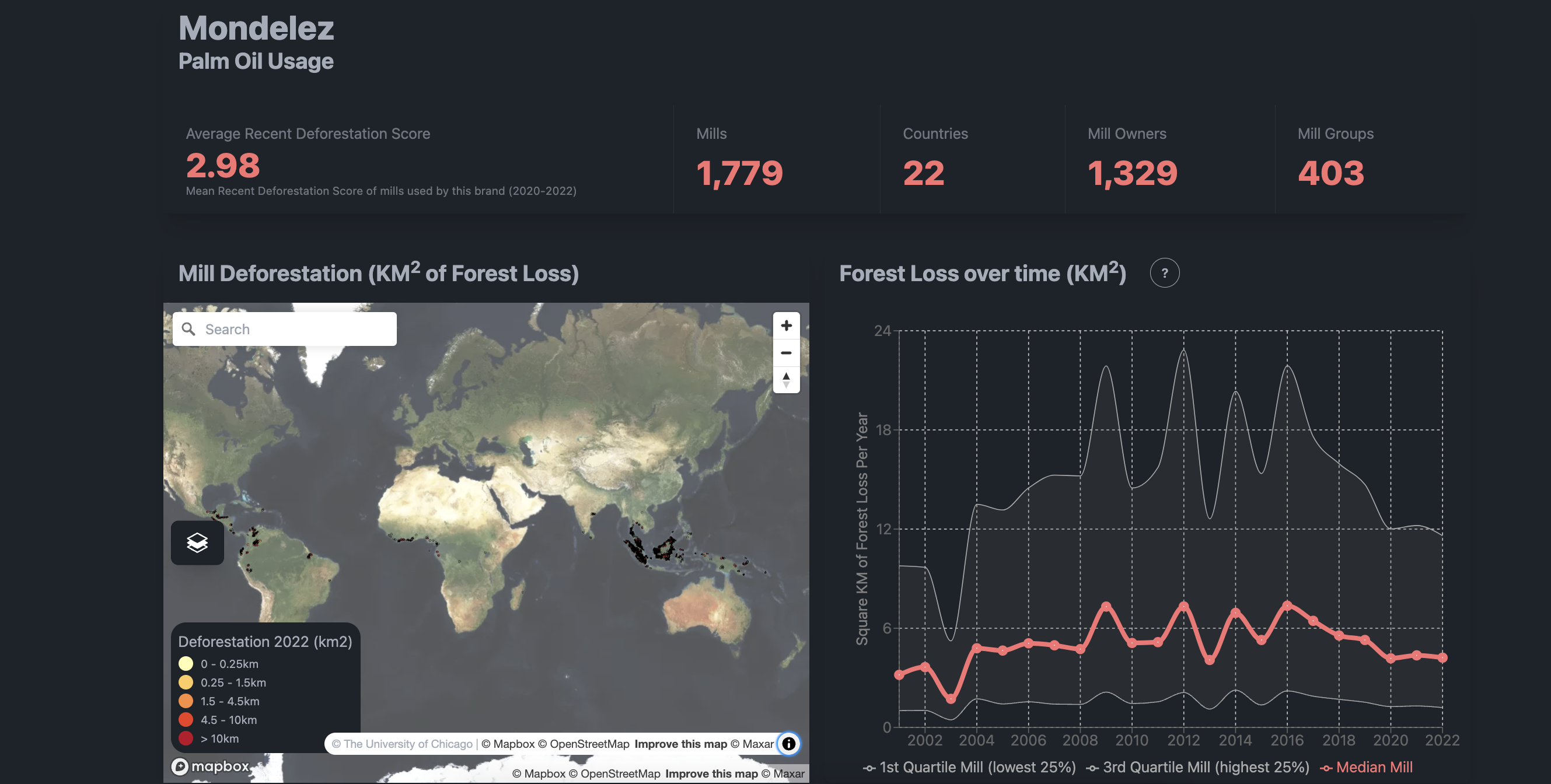Zoom out on the map with minus button
The width and height of the screenshot is (1551, 784).
coord(787,352)
